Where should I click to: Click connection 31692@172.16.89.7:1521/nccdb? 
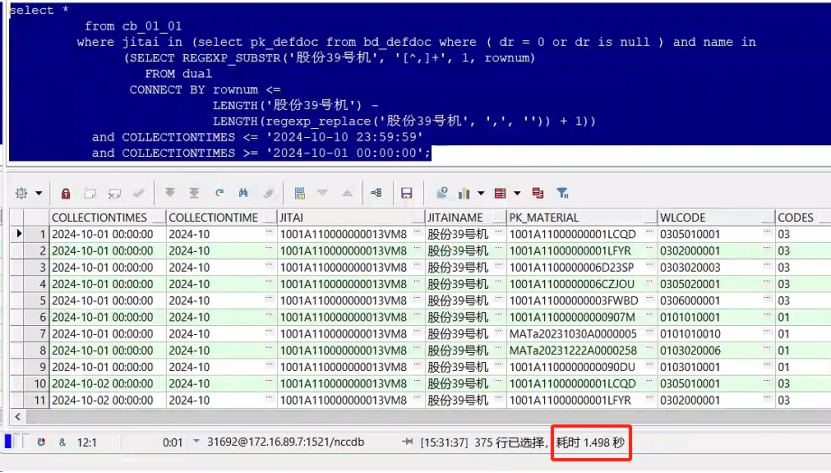(286, 442)
